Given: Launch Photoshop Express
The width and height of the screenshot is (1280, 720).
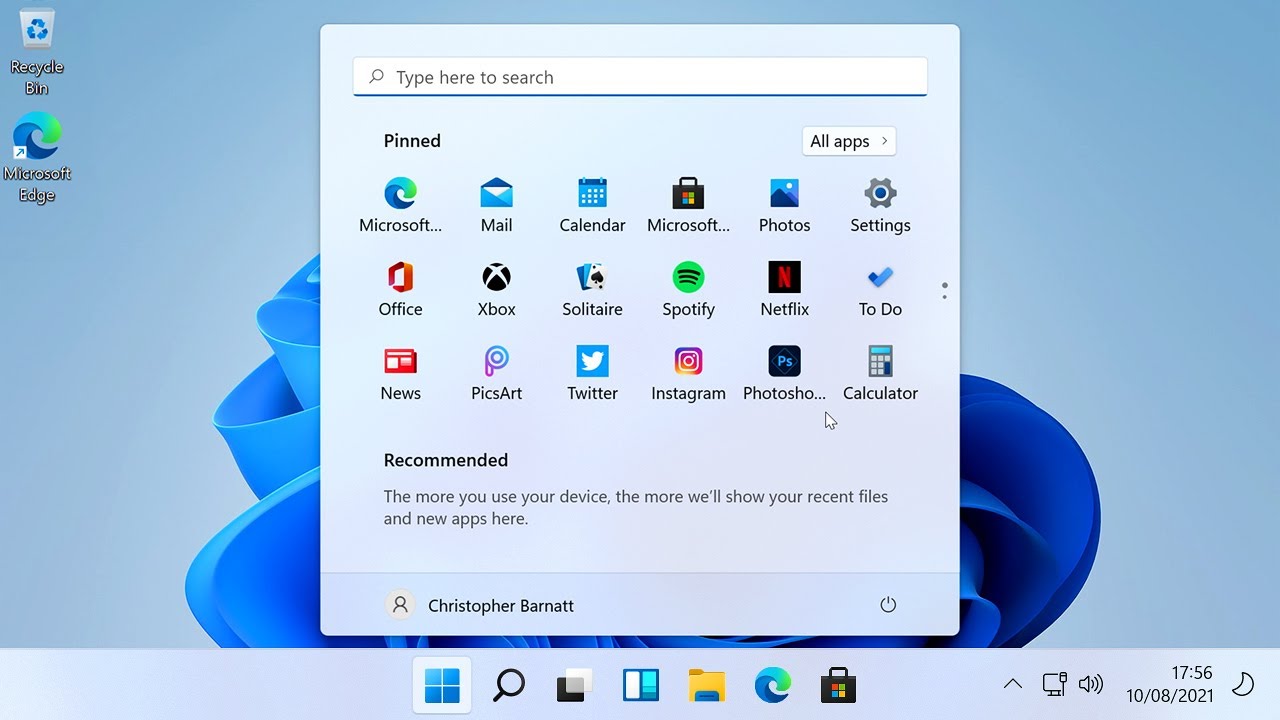Looking at the screenshot, I should [784, 374].
